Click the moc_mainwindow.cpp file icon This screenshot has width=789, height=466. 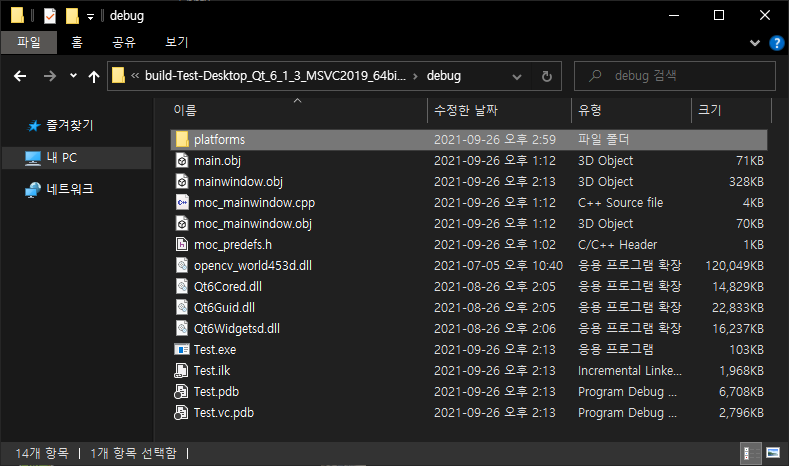pos(182,202)
